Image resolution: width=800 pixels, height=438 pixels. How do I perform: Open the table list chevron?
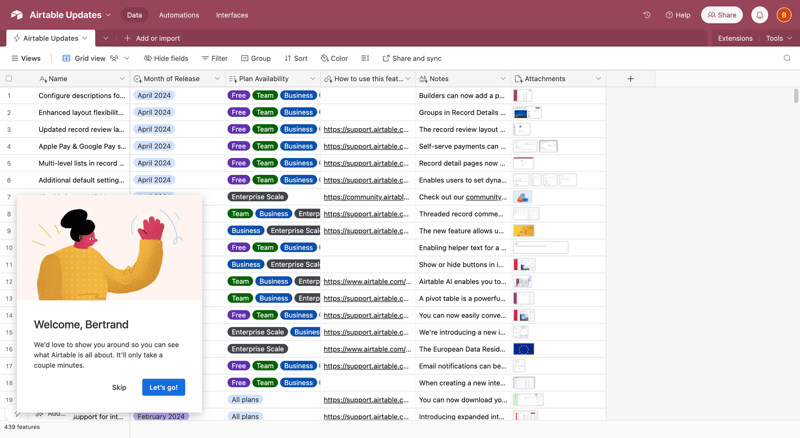tap(106, 38)
